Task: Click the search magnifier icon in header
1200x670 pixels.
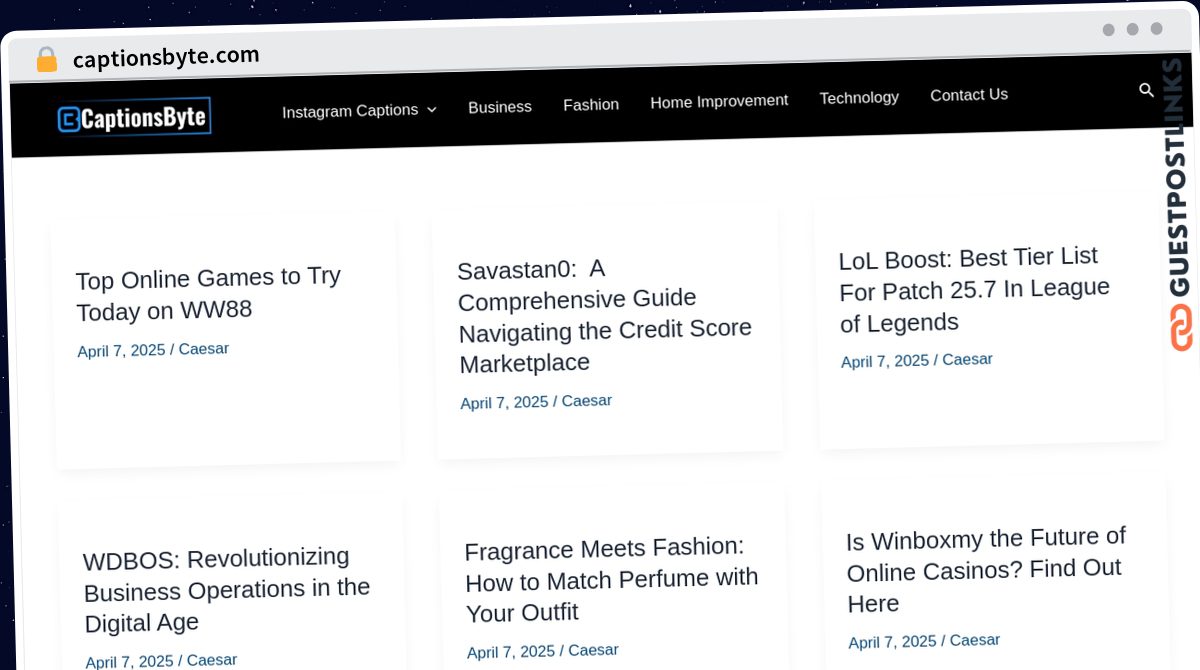Action: tap(1147, 91)
